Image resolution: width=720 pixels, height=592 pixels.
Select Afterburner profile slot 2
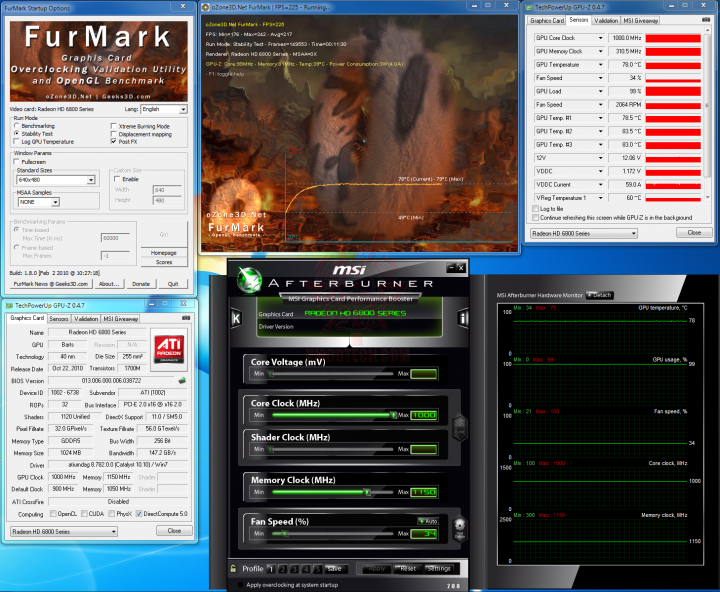283,569
